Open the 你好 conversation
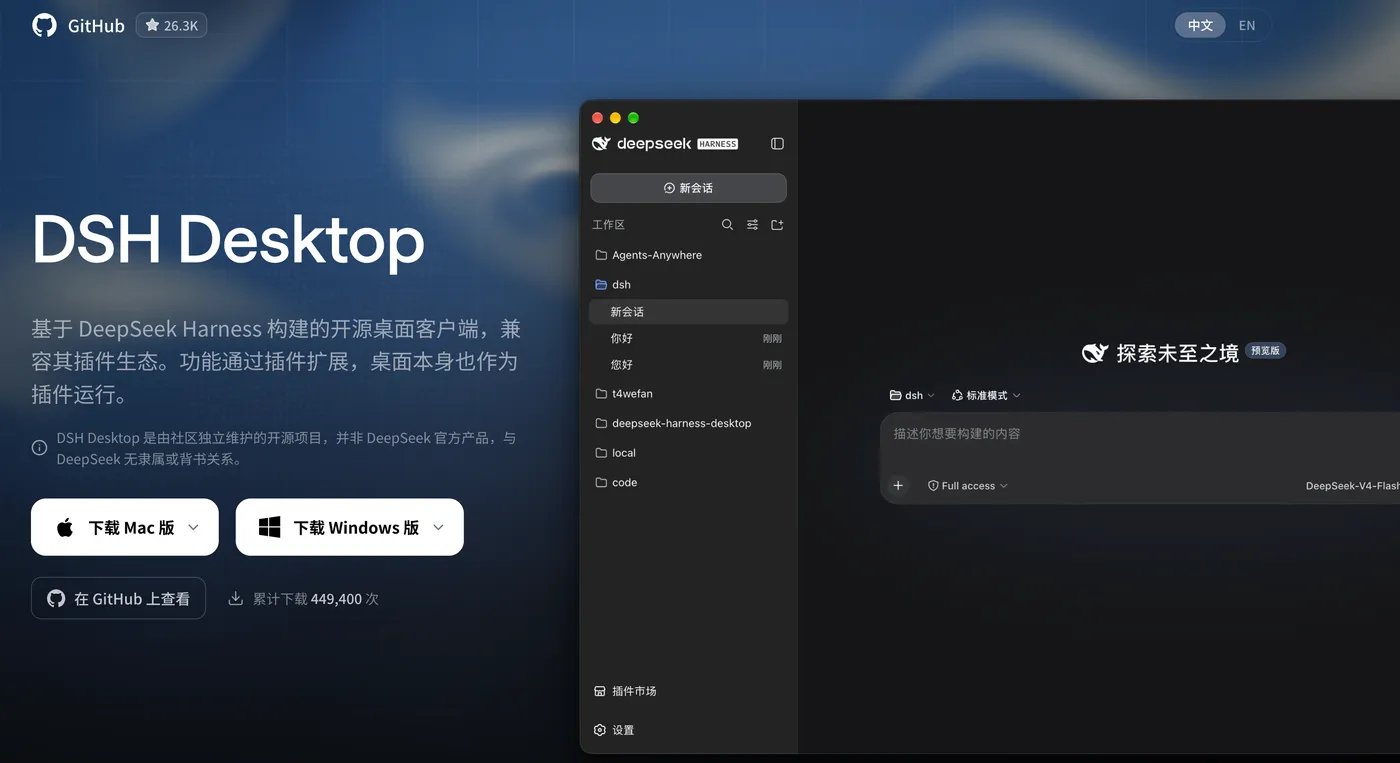The image size is (1400, 763). point(688,339)
